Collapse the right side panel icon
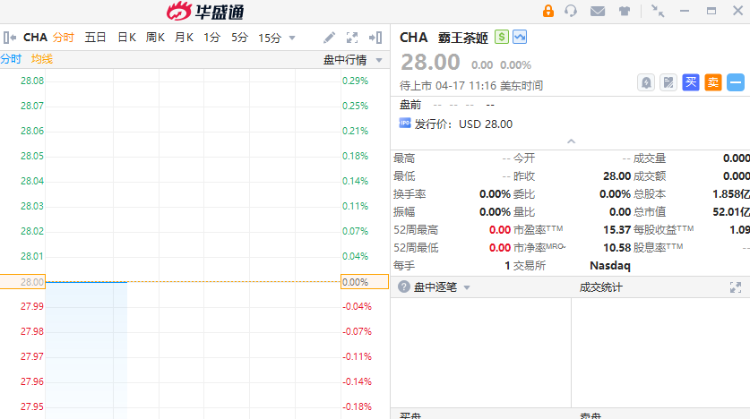 tap(375, 37)
